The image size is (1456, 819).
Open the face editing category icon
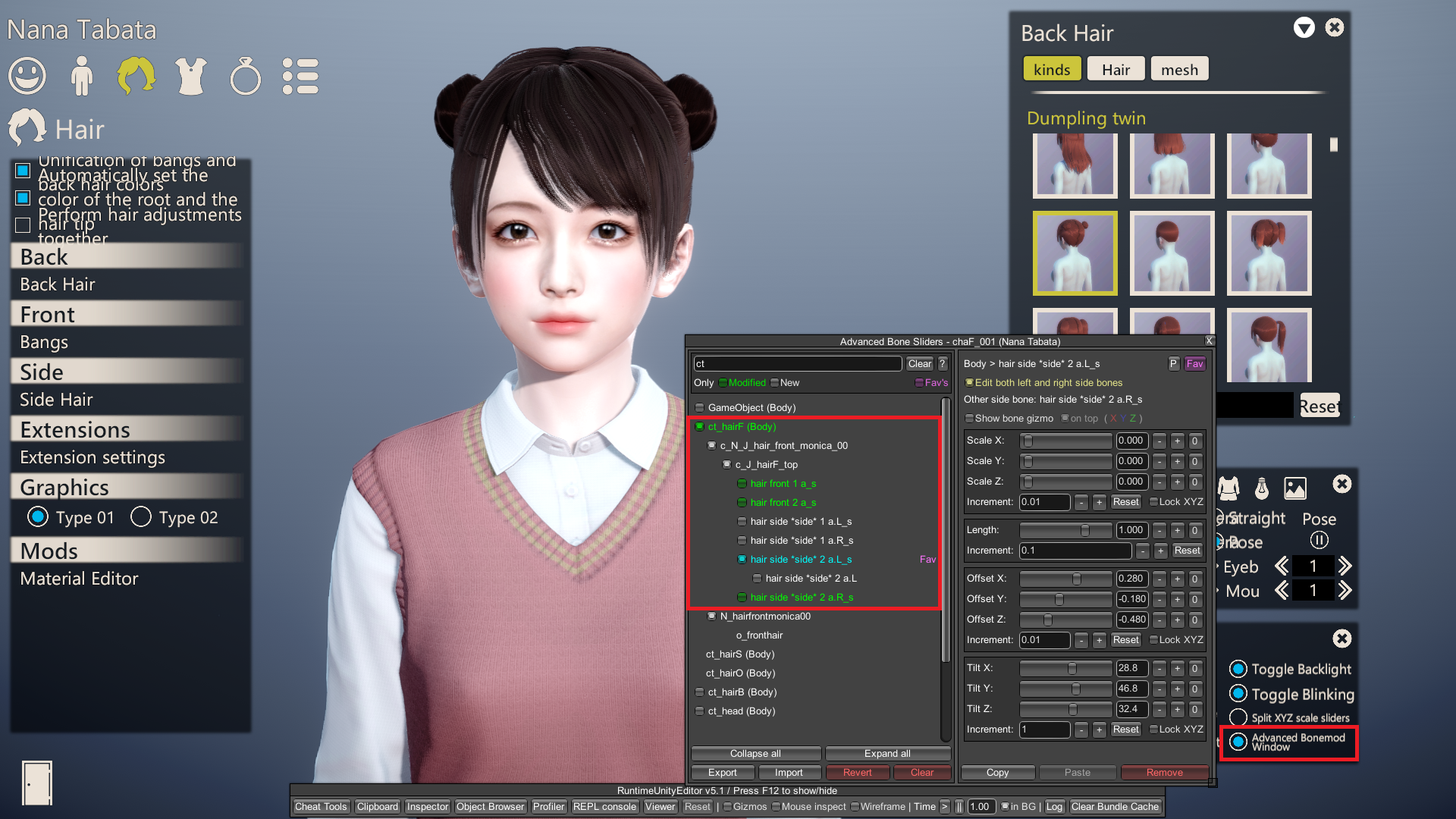pos(27,76)
